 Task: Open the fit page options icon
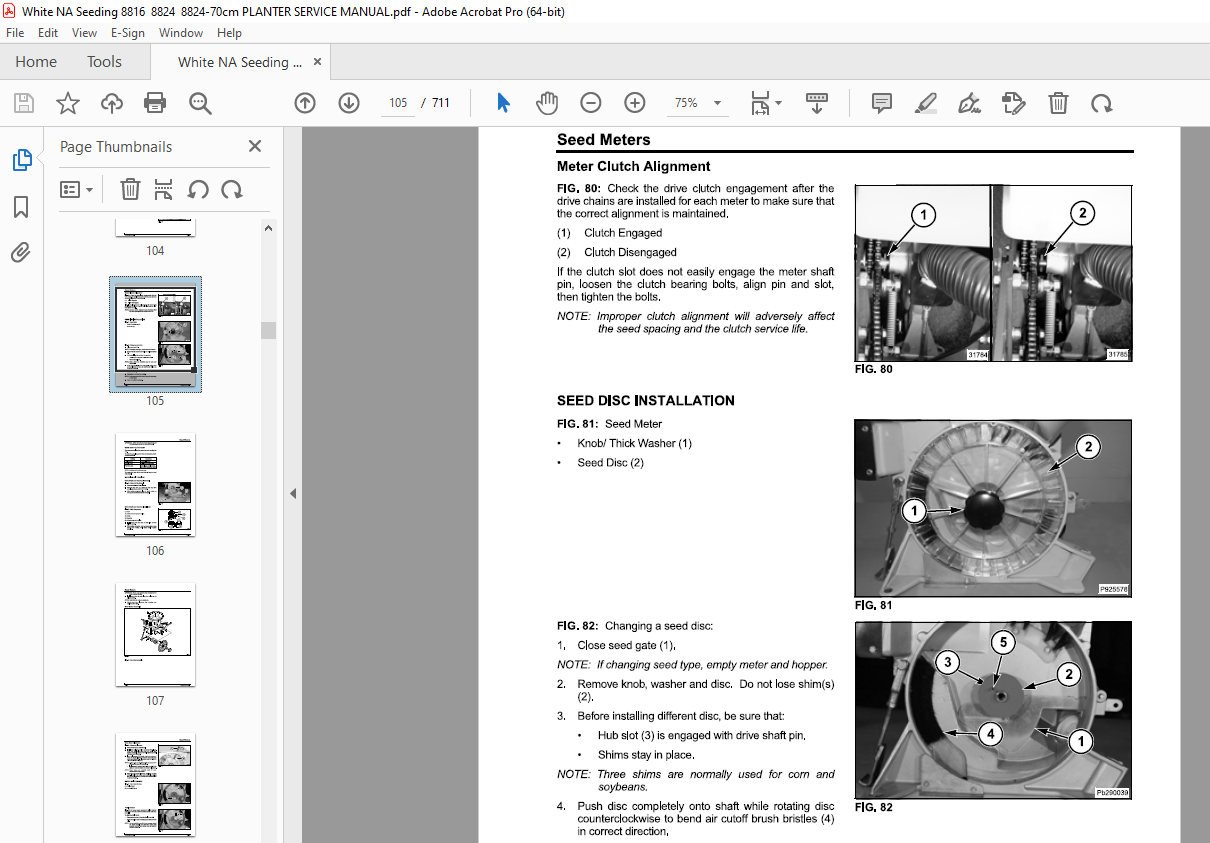coord(766,103)
